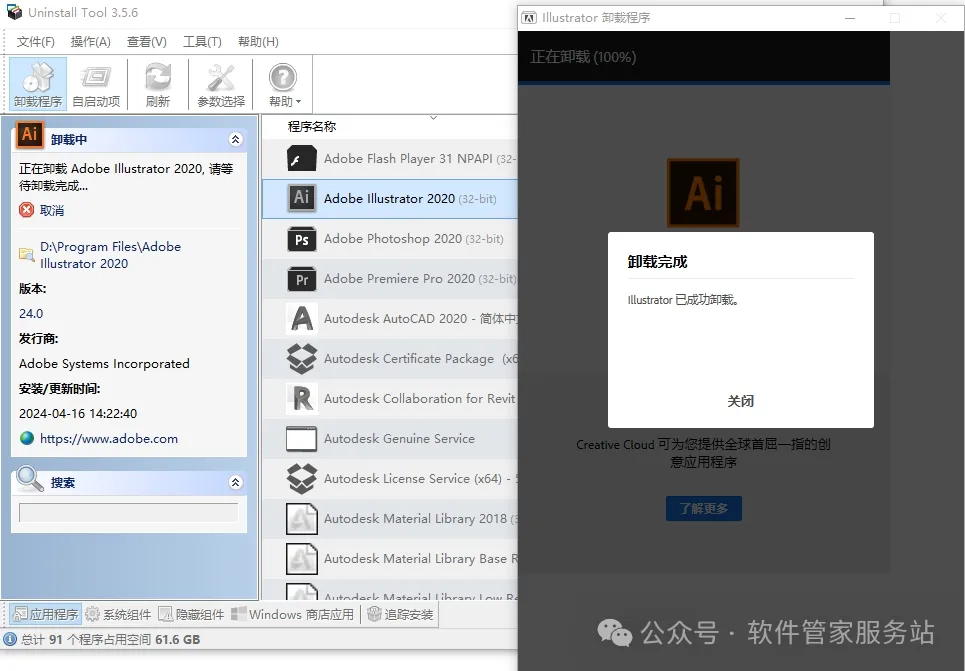The width and height of the screenshot is (965, 671).
Task: Click the AutoCAD 2020 A icon
Action: click(x=302, y=319)
